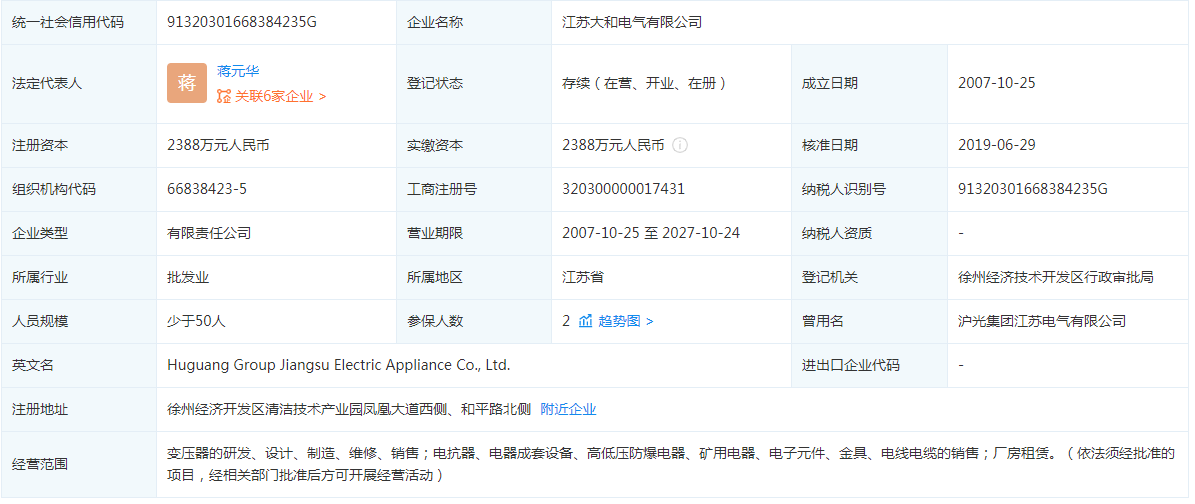Expand arrow after 关联6家企业
Viewport: 1195px width, 504px height.
322,97
